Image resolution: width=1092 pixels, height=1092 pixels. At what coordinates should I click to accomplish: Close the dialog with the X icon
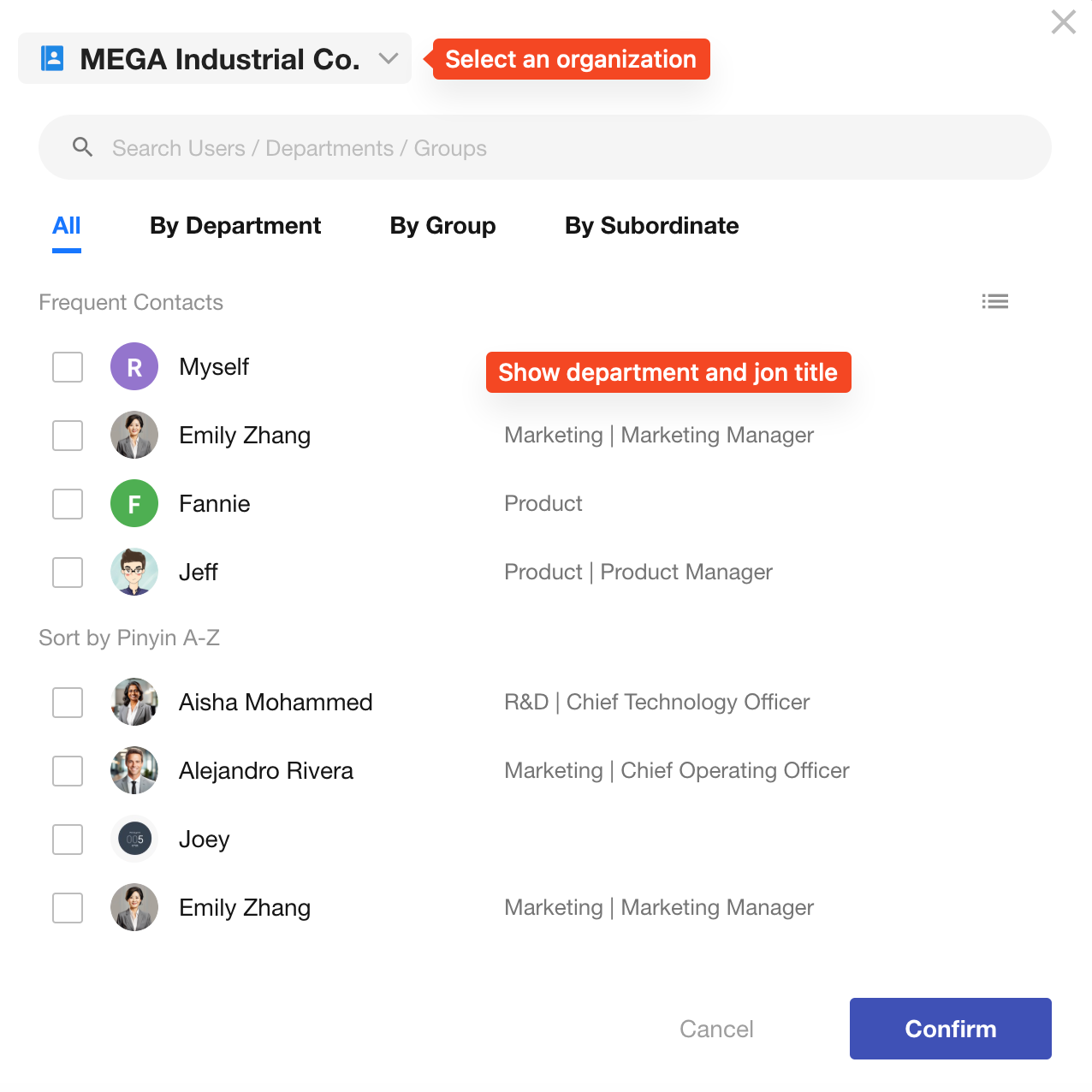1063,21
